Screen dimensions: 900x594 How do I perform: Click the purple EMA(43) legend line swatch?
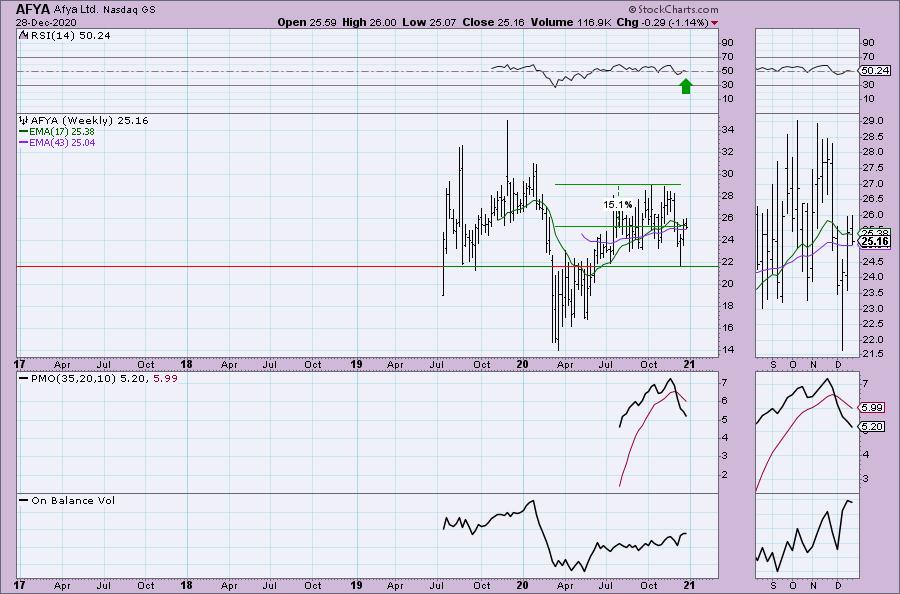[x=24, y=142]
